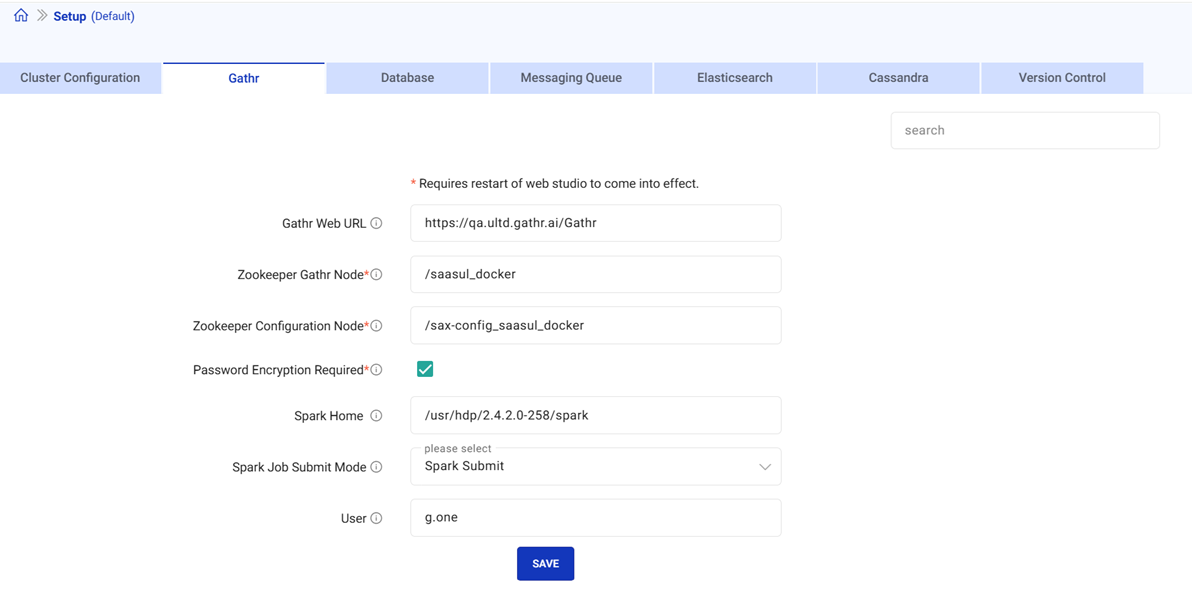Focus the Spark Home path field
The image size is (1192, 599).
click(x=595, y=415)
